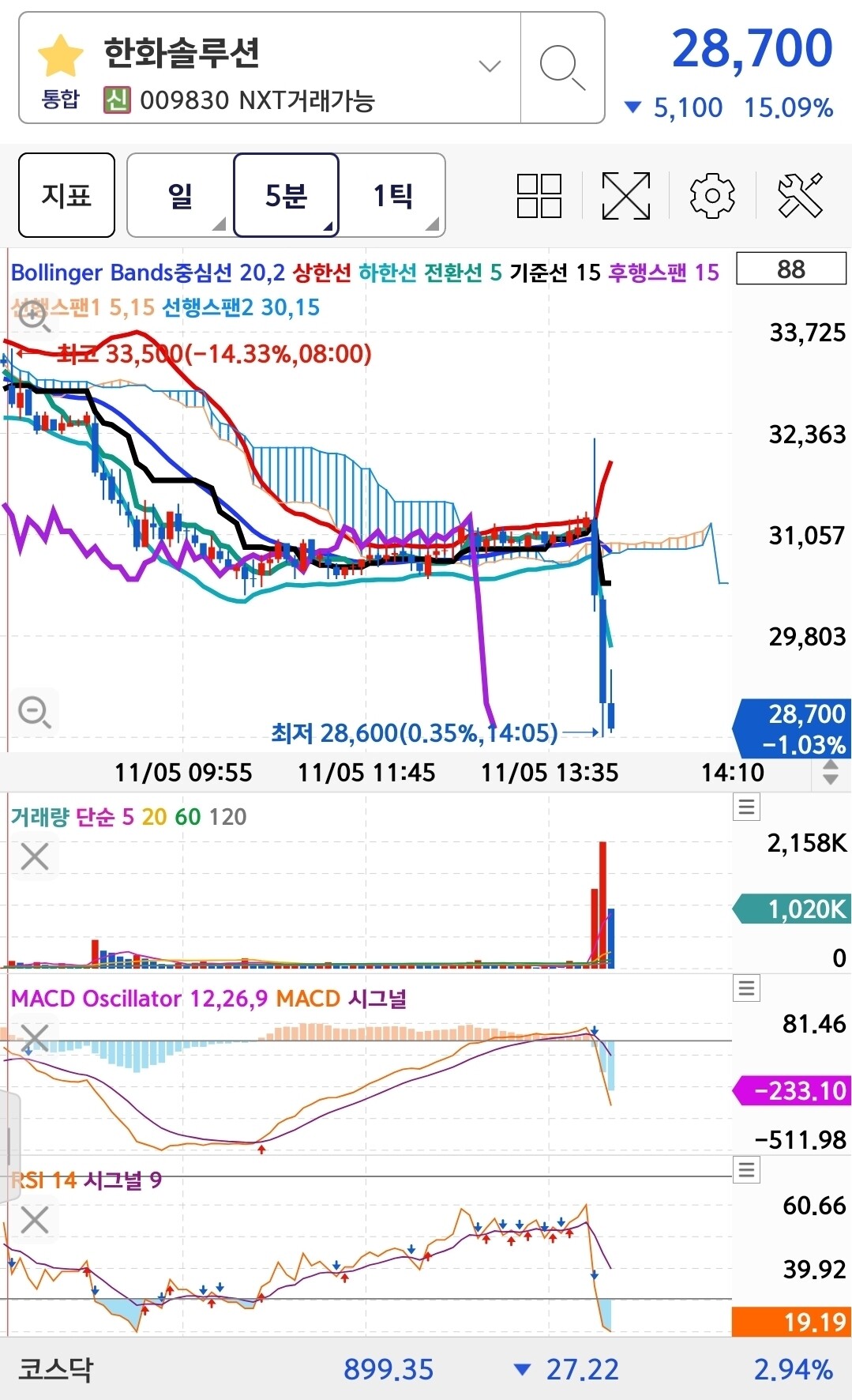Image resolution: width=852 pixels, height=1400 pixels.
Task: Click the 코스닥 index ticker label
Action: tap(55, 1369)
